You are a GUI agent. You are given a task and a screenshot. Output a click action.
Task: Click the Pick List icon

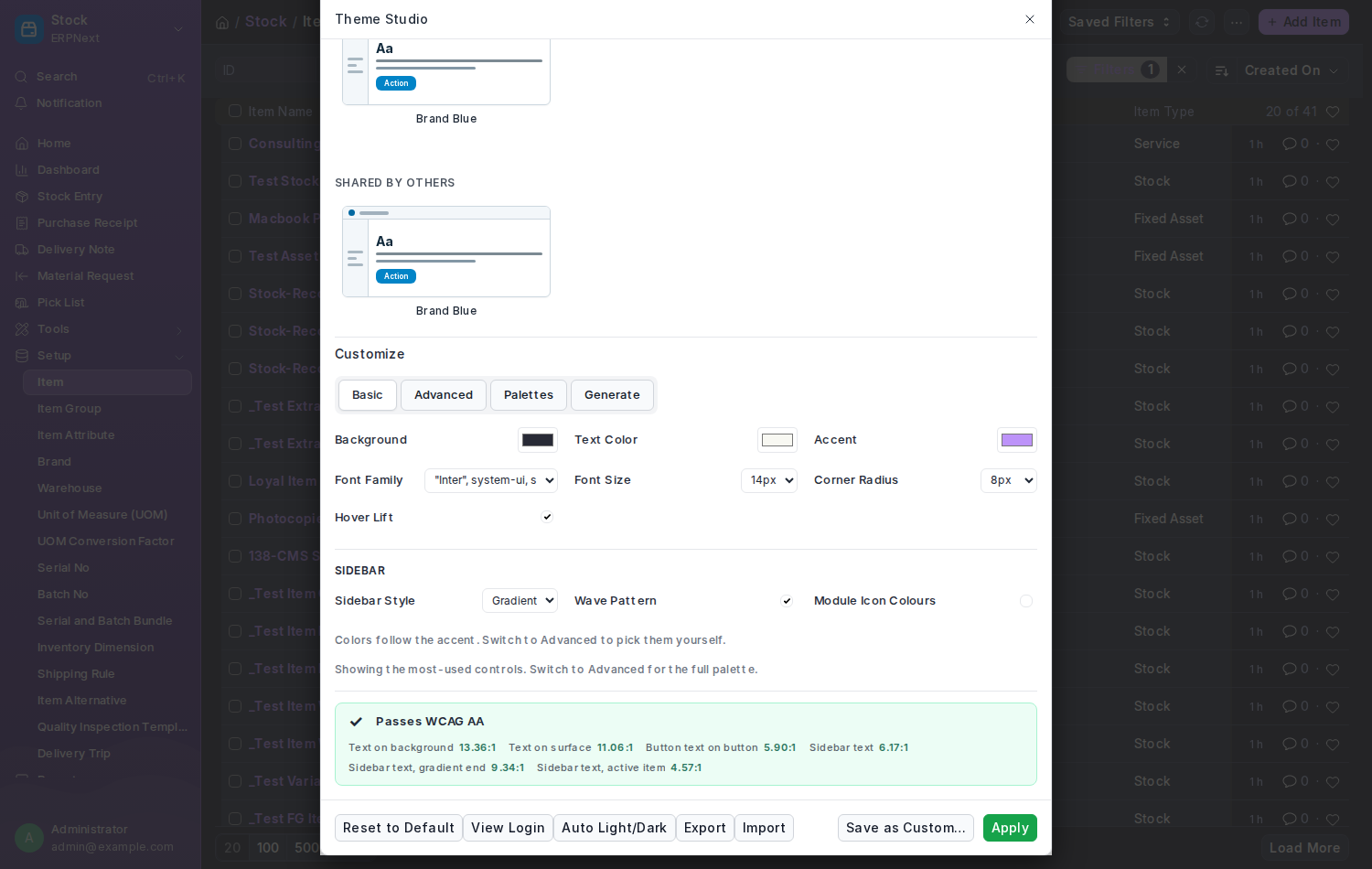click(22, 303)
